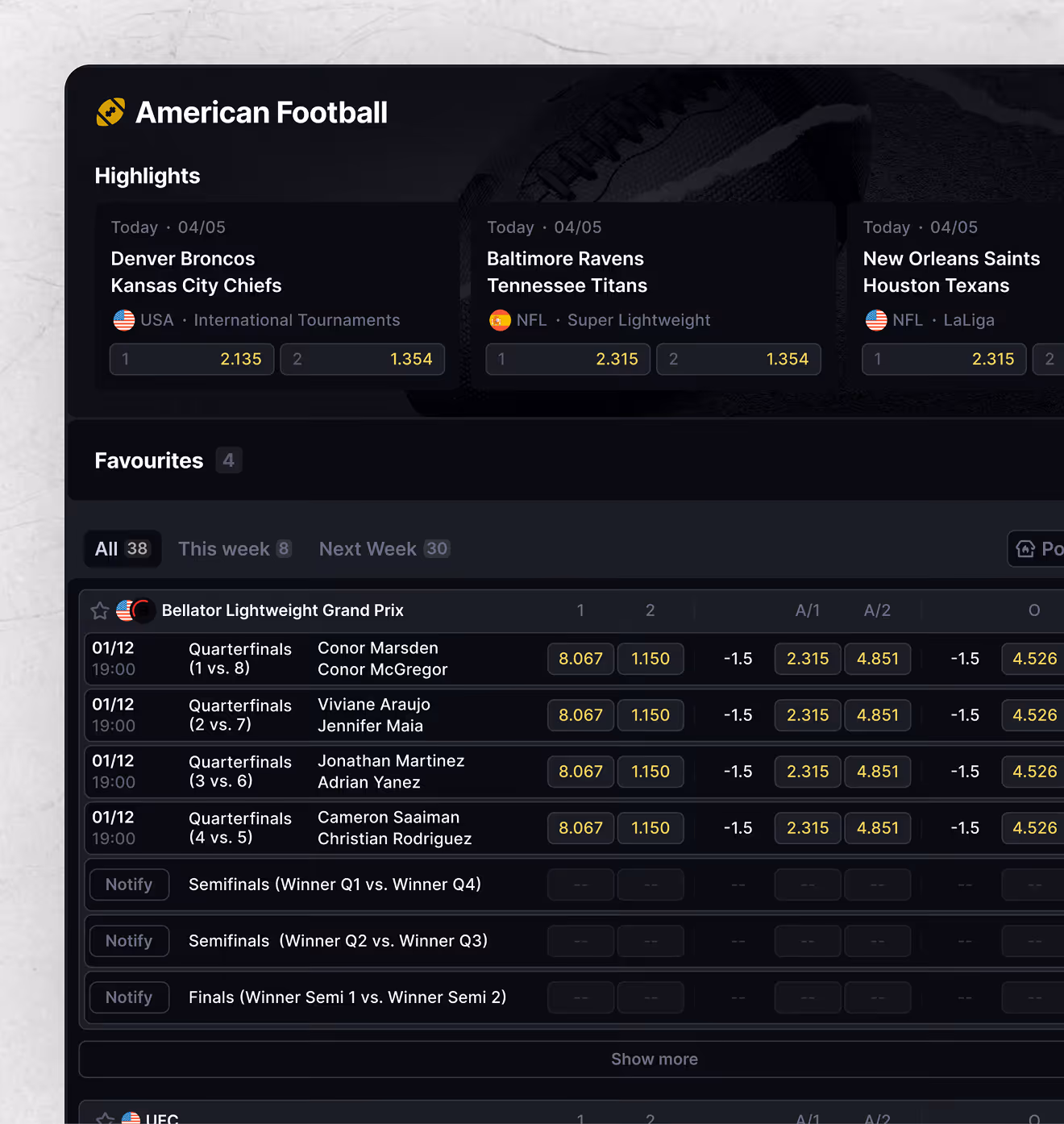Click the Highlights section heading
This screenshot has height=1124, width=1064.
pyautogui.click(x=148, y=176)
